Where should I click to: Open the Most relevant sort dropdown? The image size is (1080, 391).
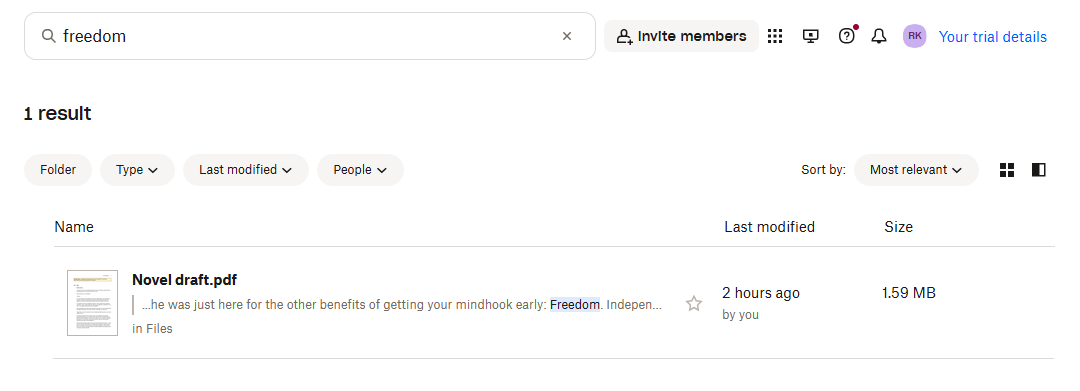[x=916, y=170]
